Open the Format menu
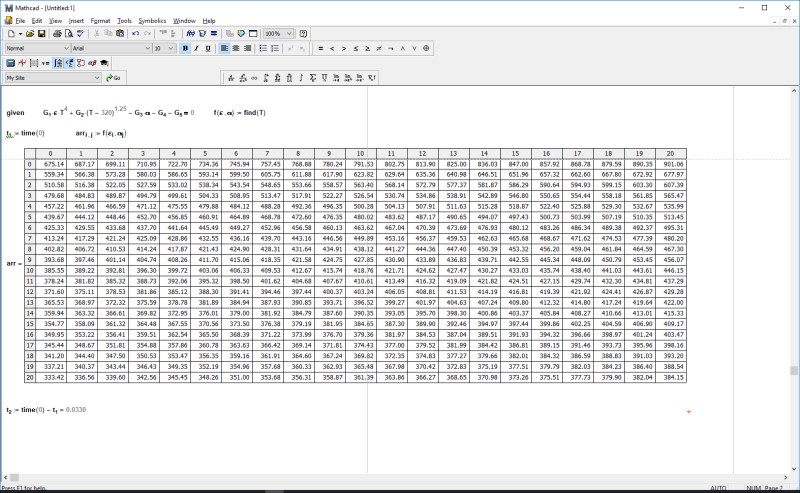Image resolution: width=800 pixels, height=493 pixels. 101,21
